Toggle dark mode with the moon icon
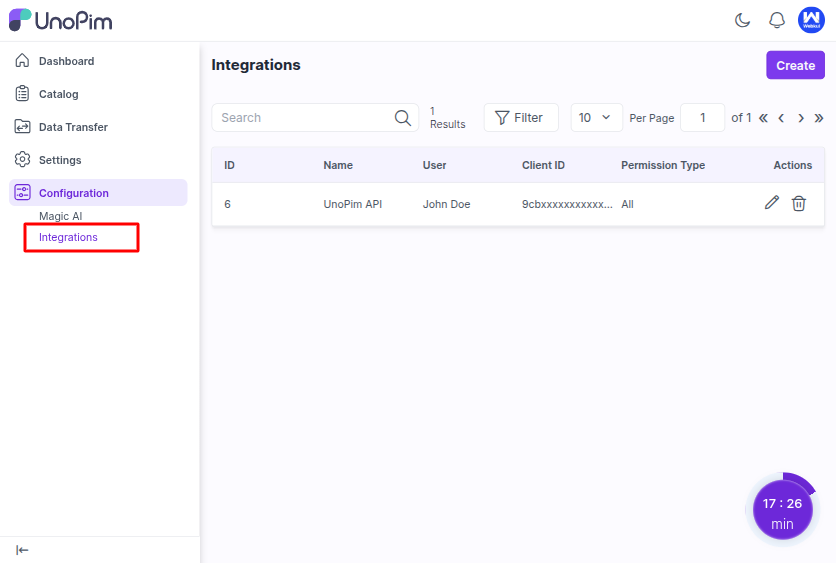This screenshot has width=836, height=563. pos(742,20)
